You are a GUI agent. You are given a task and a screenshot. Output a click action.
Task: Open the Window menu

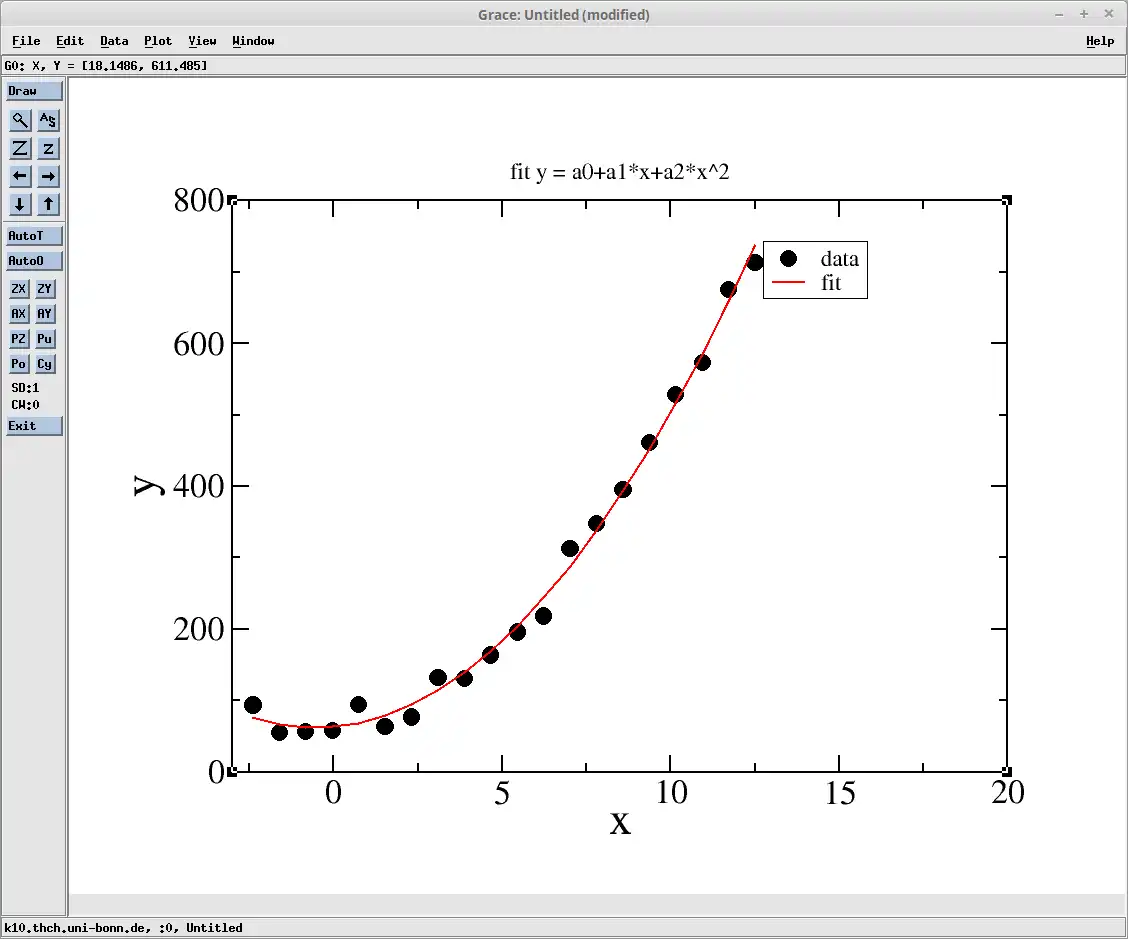253,41
